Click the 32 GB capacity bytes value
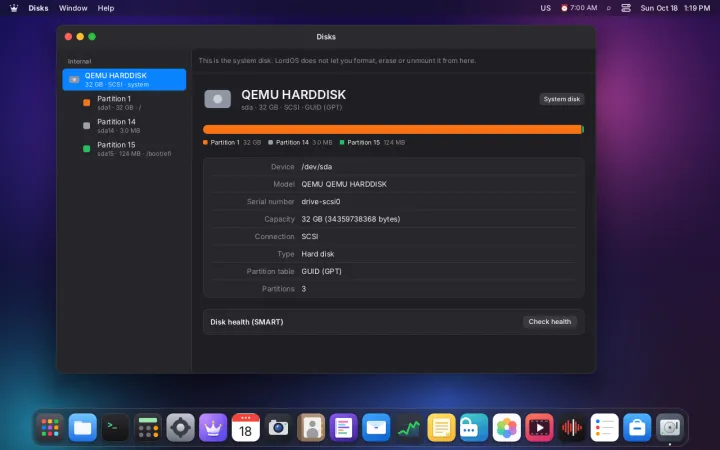 (351, 219)
